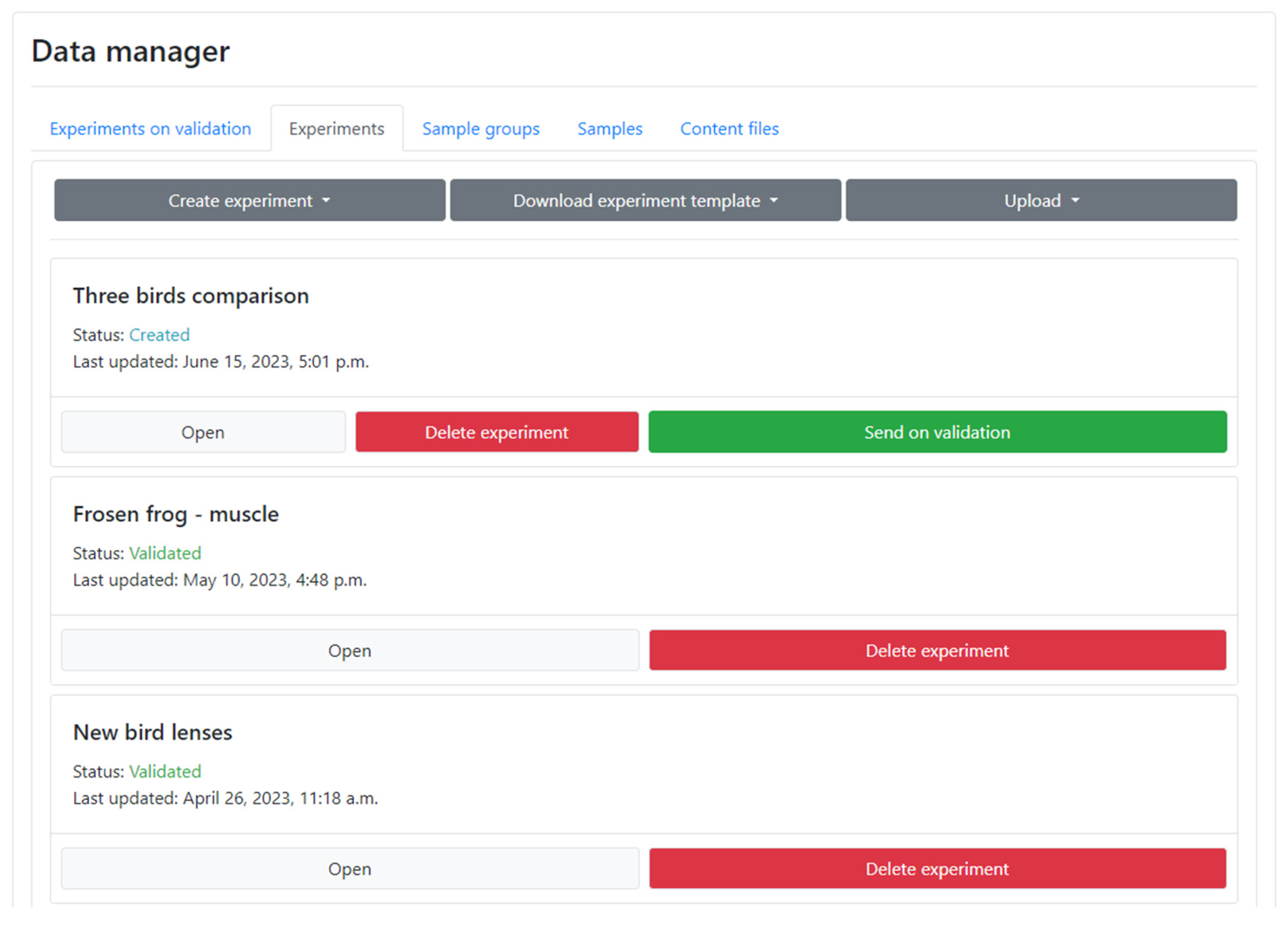Open the Samples tab

tap(609, 129)
